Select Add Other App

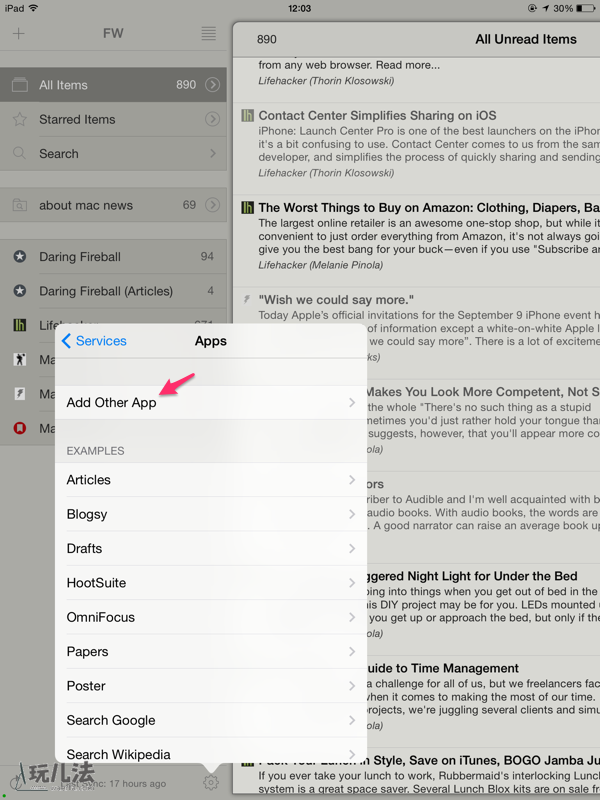(211, 403)
